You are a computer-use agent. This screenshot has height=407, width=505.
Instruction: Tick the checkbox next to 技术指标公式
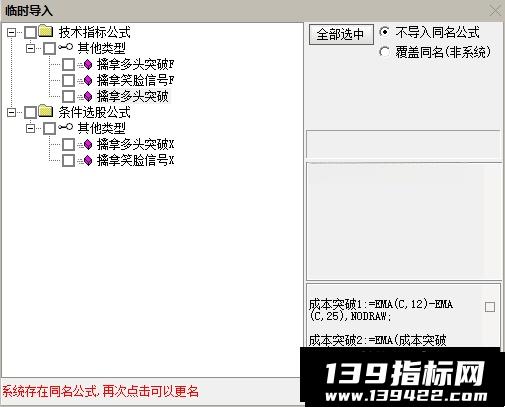pyautogui.click(x=30, y=32)
